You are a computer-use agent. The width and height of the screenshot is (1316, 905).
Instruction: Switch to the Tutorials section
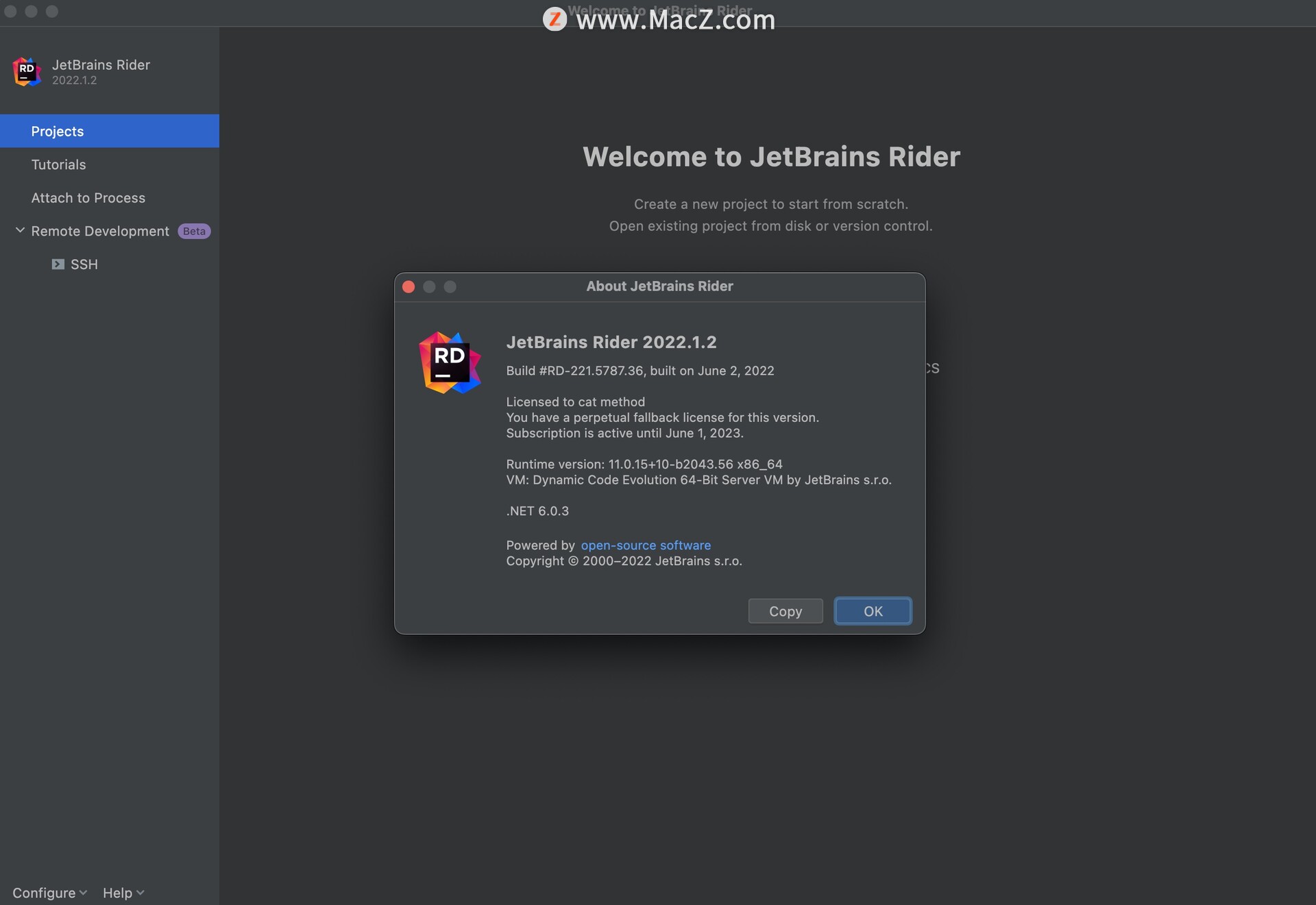click(58, 164)
